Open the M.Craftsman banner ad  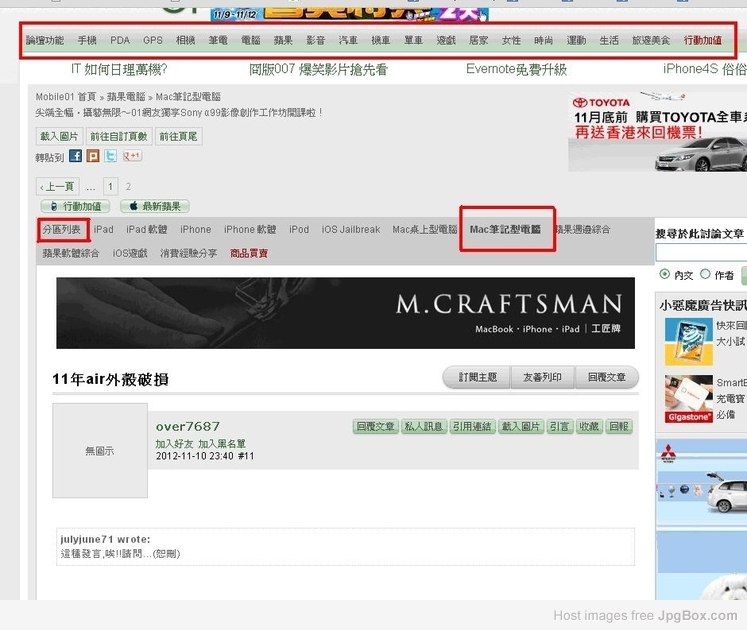pyautogui.click(x=345, y=313)
